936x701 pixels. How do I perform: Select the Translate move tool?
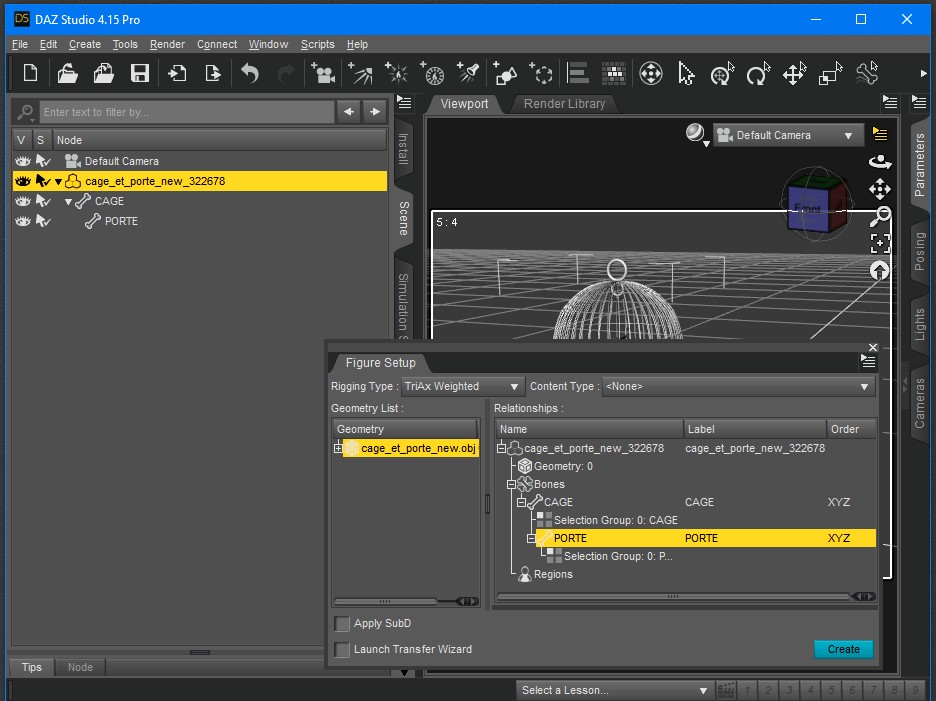(795, 73)
